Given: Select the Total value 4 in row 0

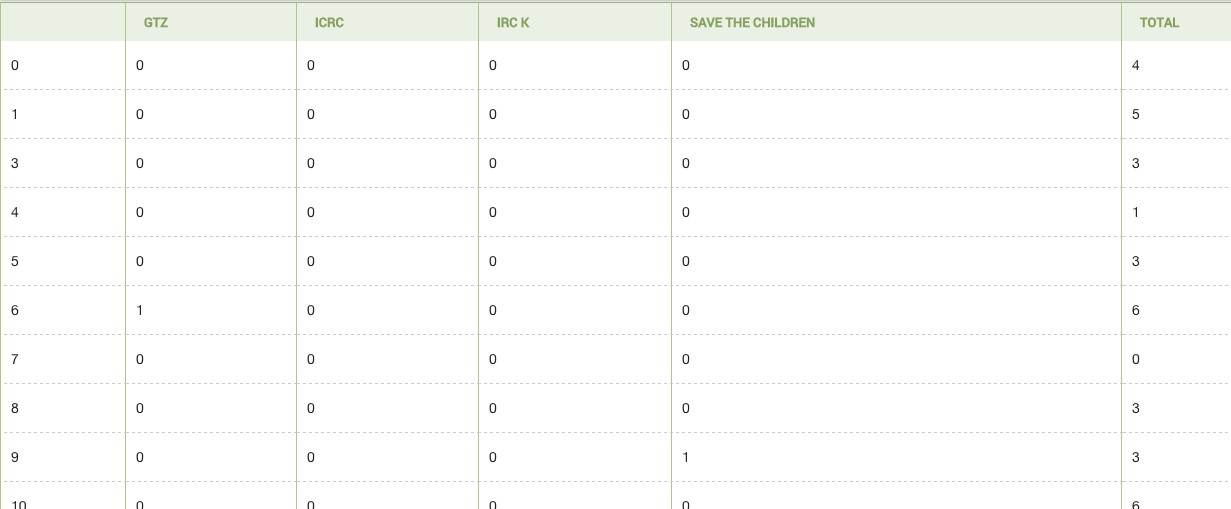Looking at the screenshot, I should click(1136, 66).
